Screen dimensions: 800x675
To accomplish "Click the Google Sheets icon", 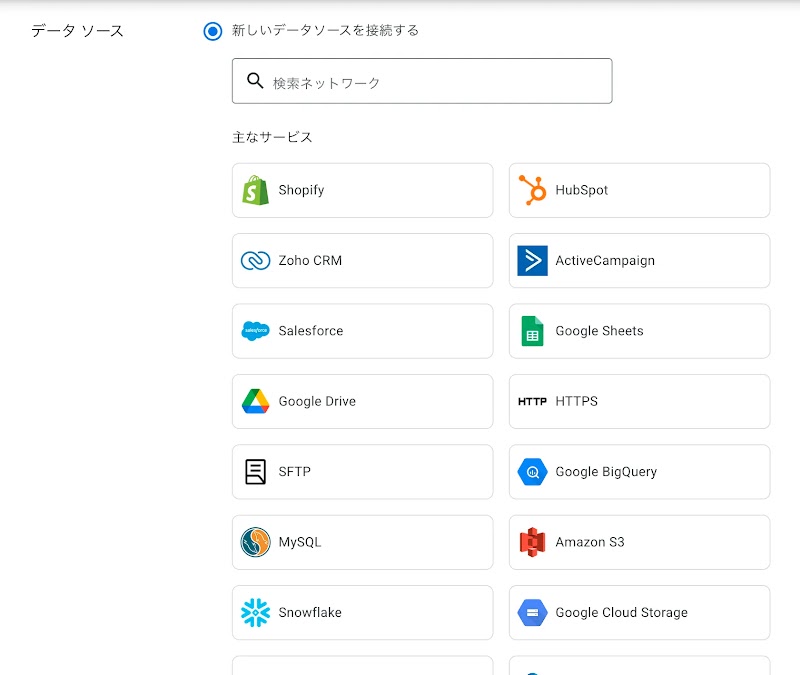I will (x=532, y=331).
